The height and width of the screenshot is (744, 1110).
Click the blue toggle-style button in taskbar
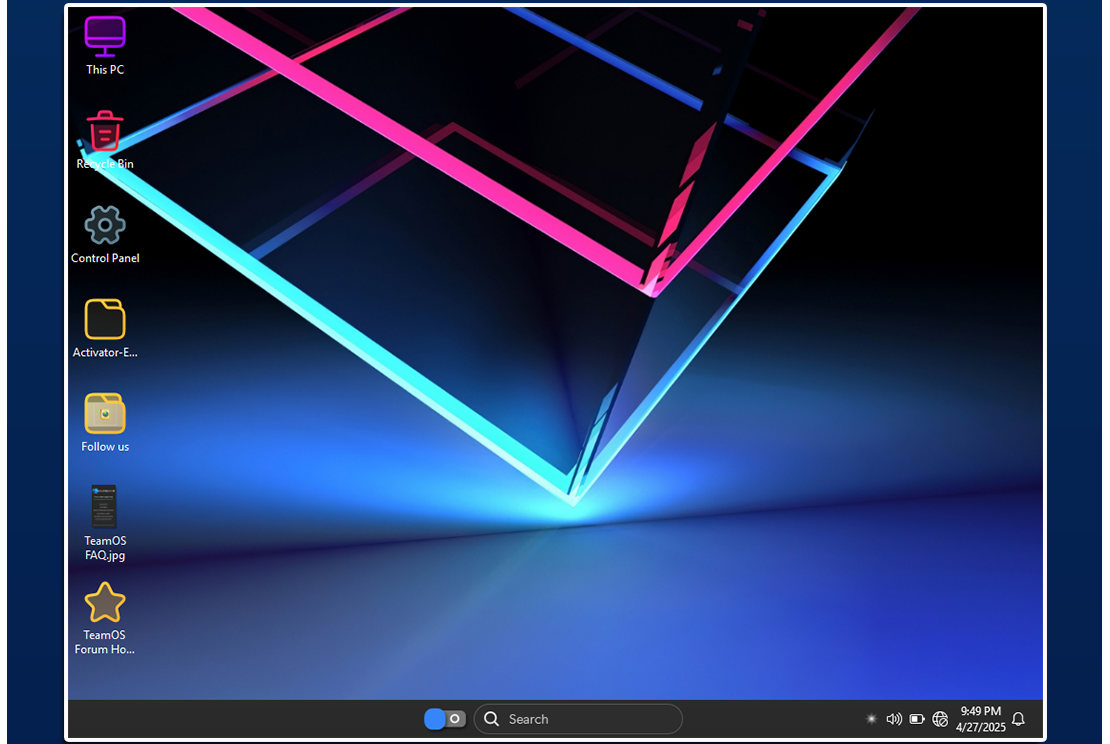(x=445, y=719)
